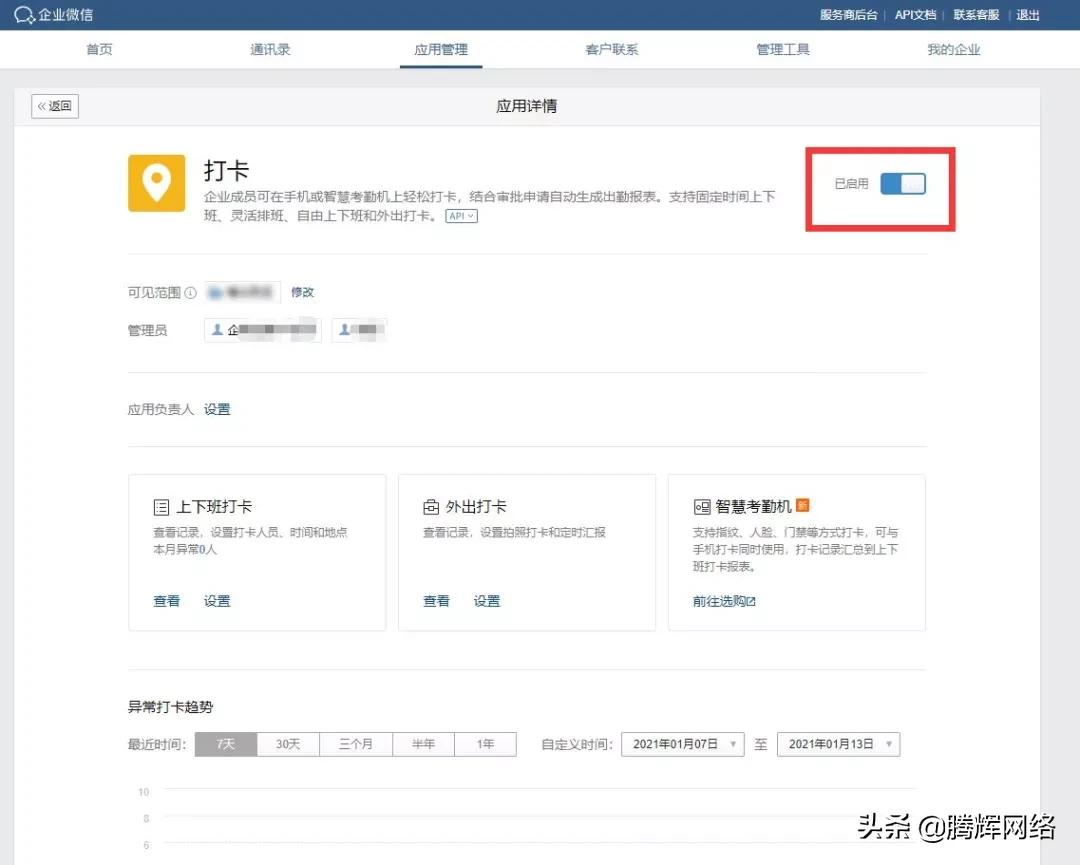
Task: Click the yellow 打卡 location app icon
Action: click(x=157, y=183)
